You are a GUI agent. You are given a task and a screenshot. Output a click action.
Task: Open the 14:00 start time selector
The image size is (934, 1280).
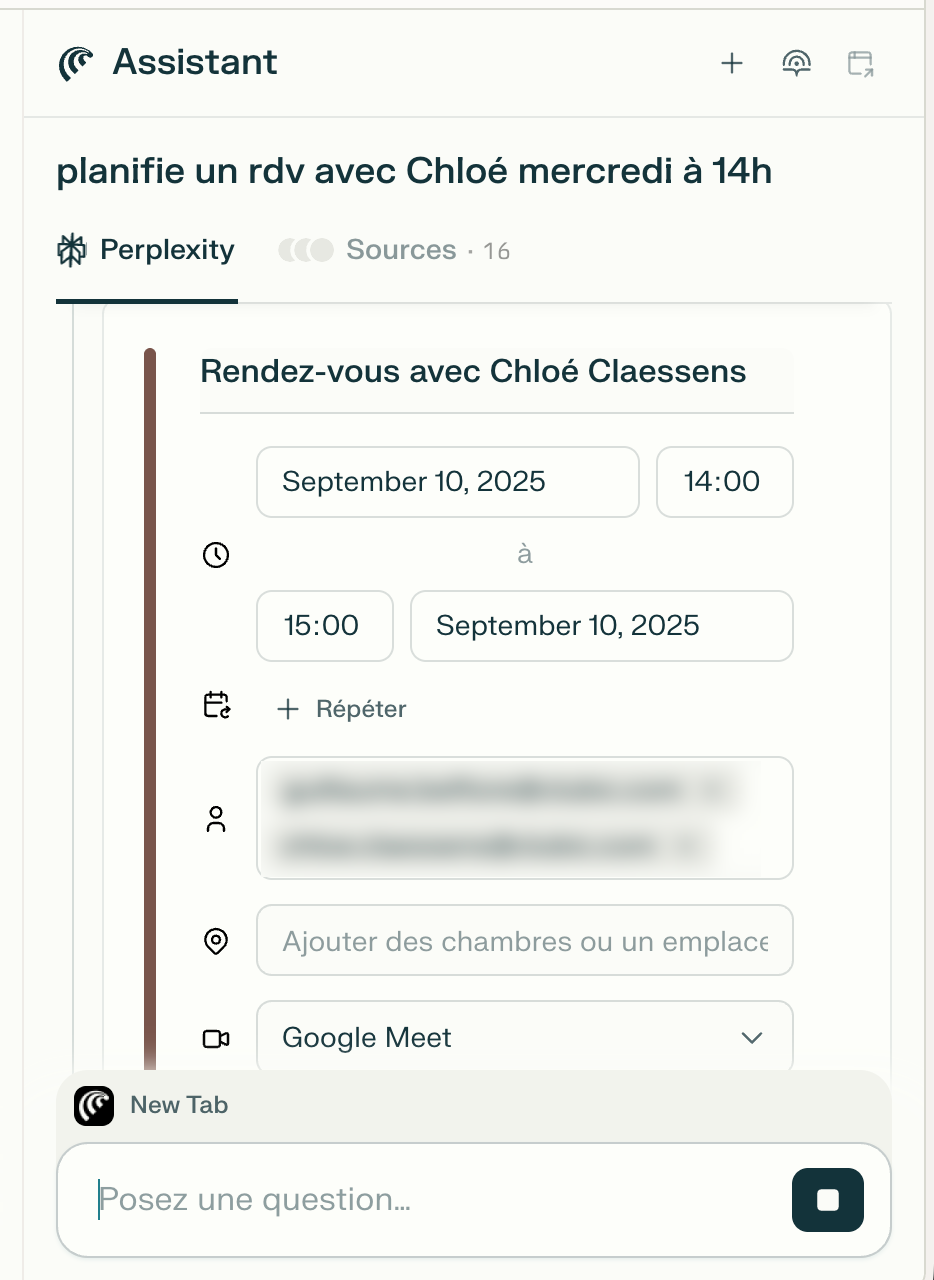coord(725,482)
